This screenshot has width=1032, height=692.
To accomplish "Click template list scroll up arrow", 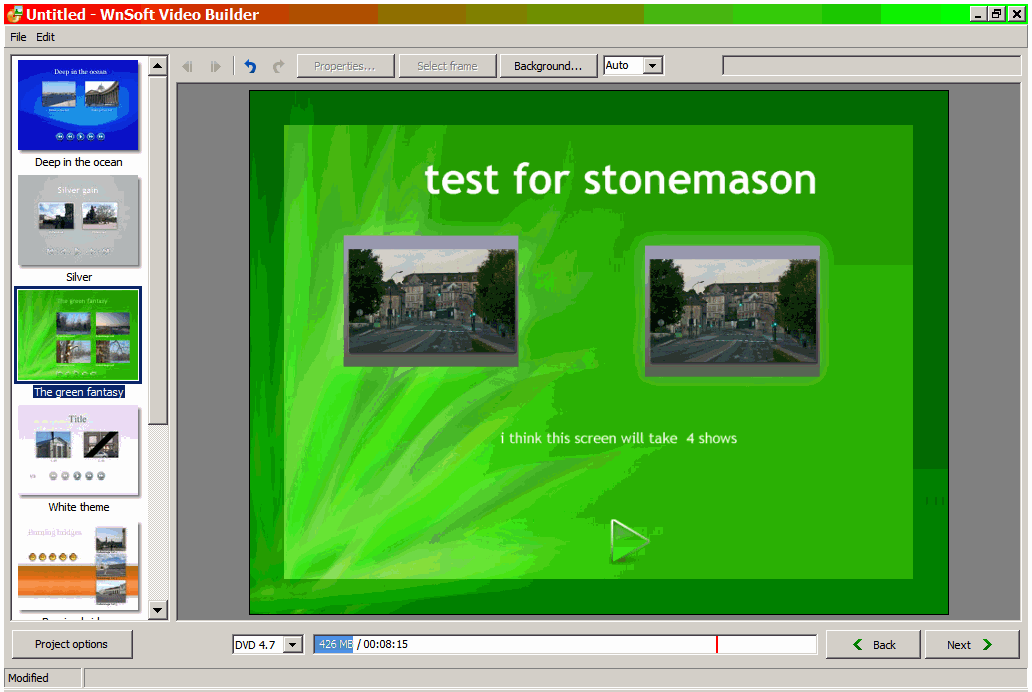I will (x=157, y=66).
